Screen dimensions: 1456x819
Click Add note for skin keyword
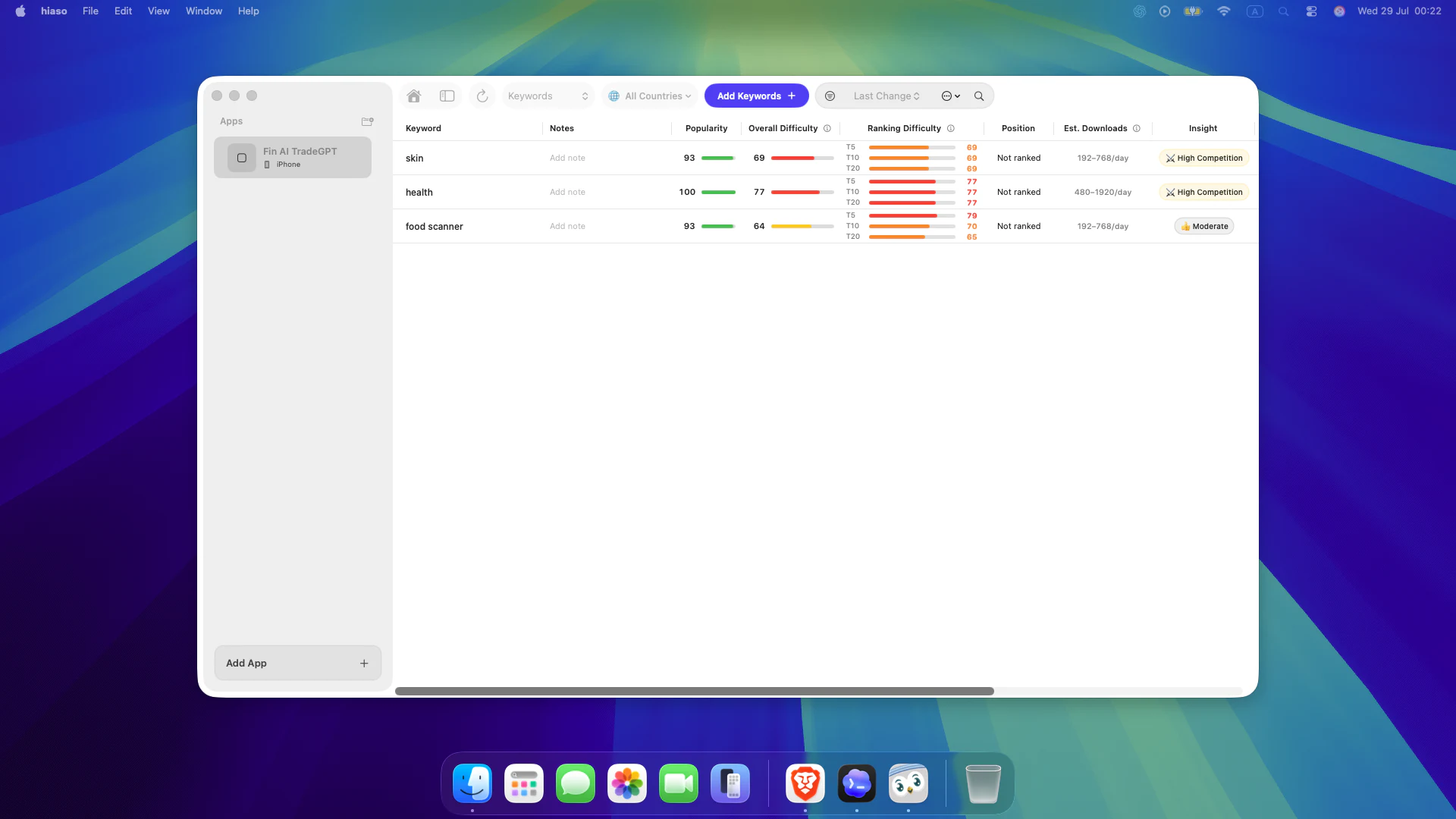tap(567, 158)
